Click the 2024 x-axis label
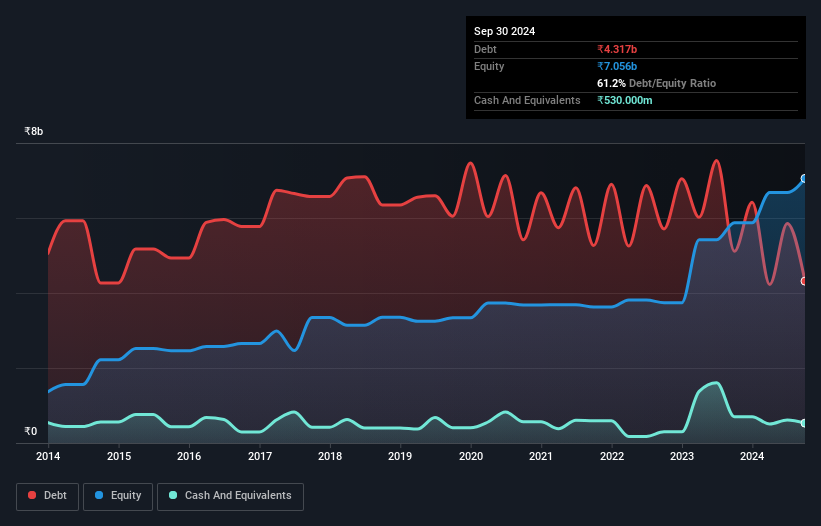The width and height of the screenshot is (821, 526). point(752,456)
